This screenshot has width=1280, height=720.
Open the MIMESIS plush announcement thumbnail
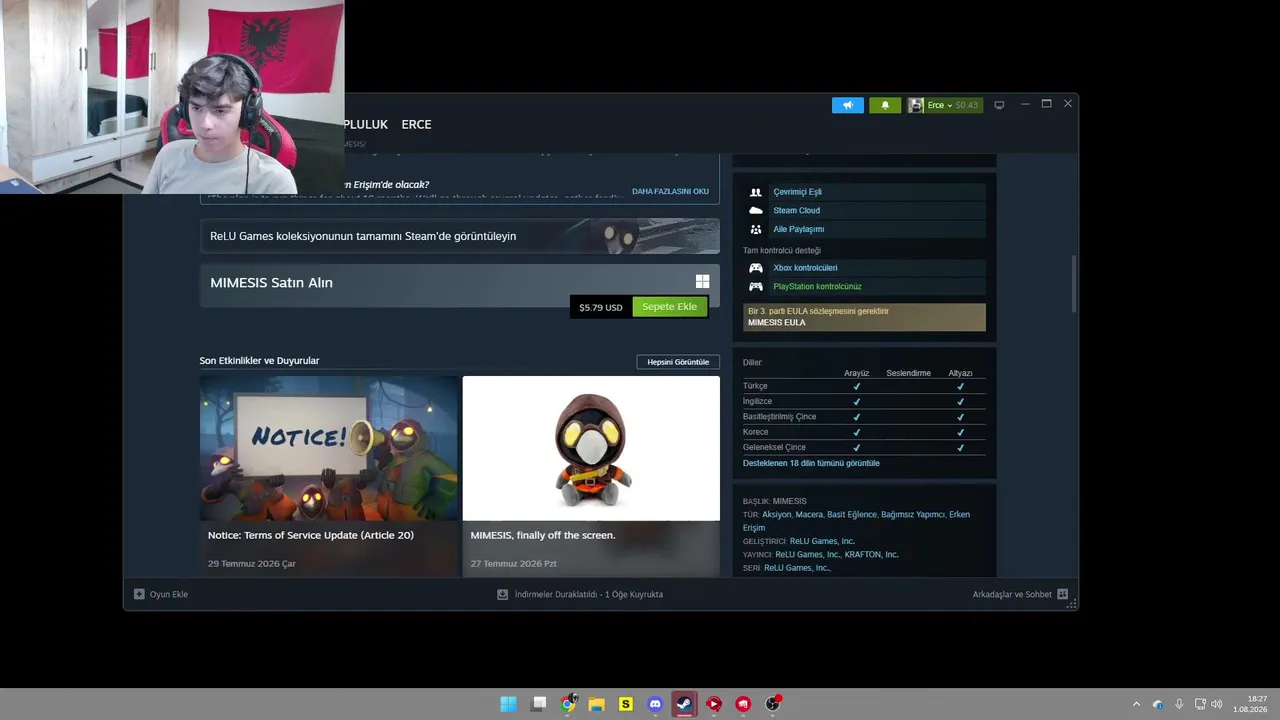[591, 448]
